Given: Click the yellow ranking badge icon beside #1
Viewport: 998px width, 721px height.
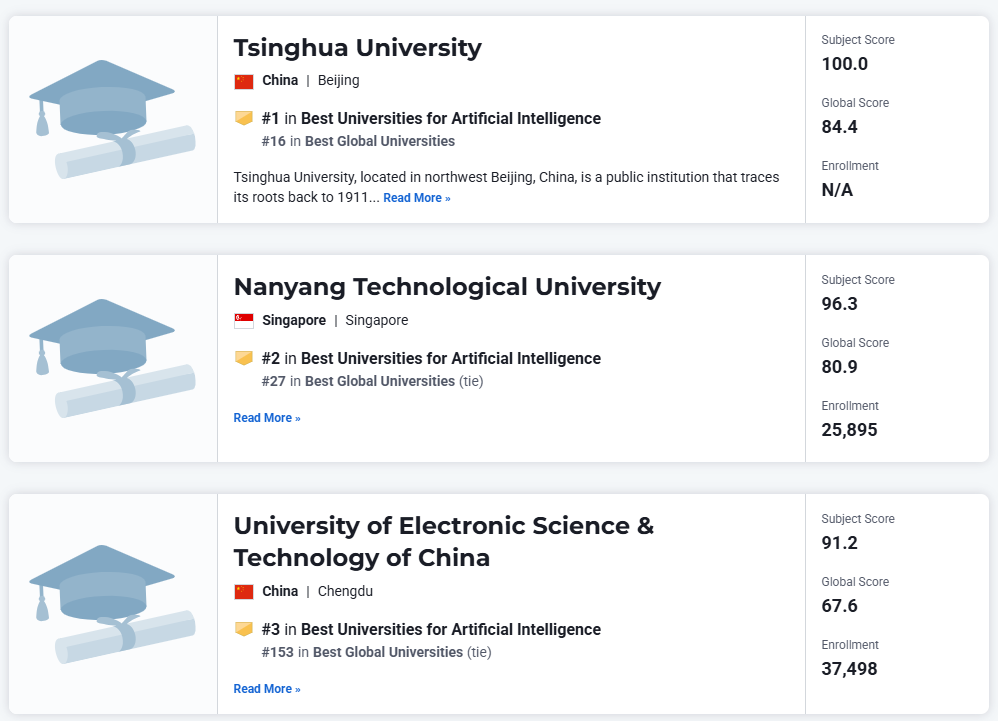Looking at the screenshot, I should coord(244,118).
